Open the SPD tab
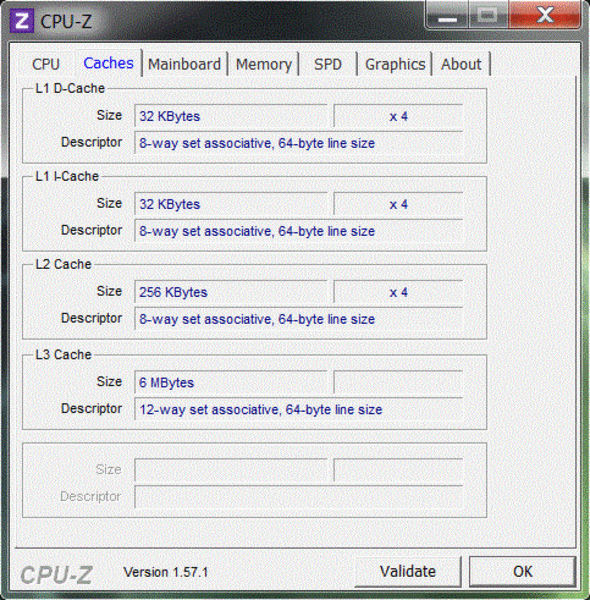The image size is (590, 600). 328,64
